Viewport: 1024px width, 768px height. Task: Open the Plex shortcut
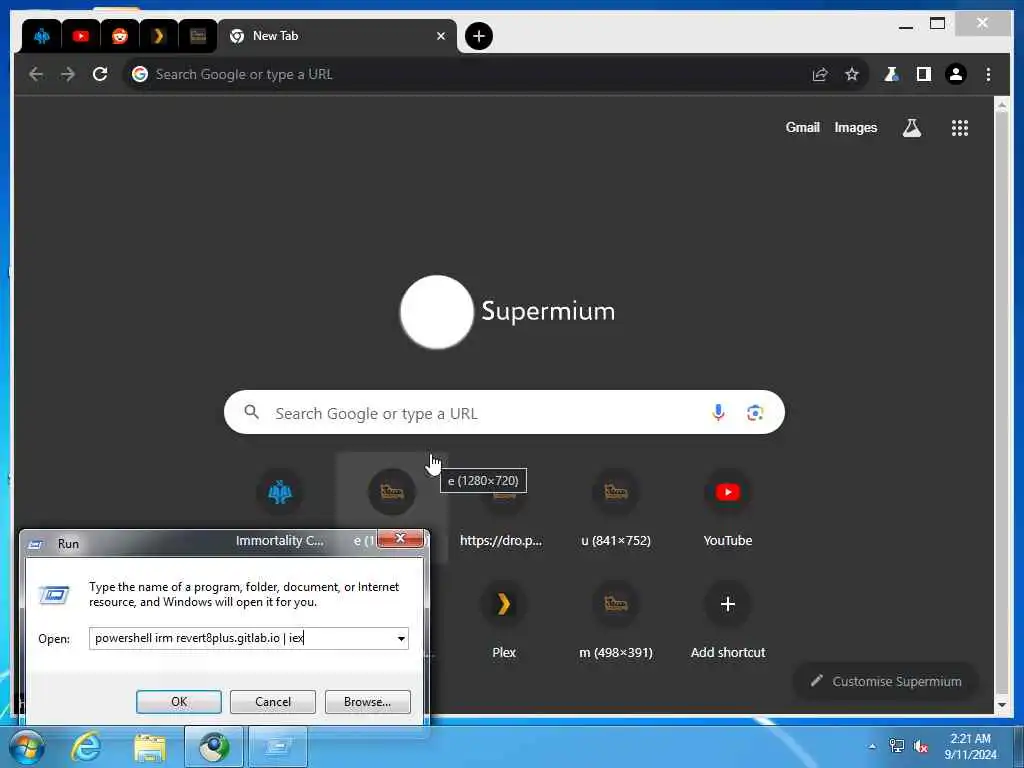504,619
